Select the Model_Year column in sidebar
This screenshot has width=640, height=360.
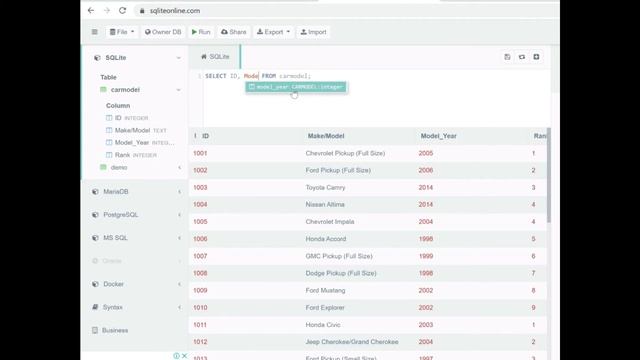[140, 142]
